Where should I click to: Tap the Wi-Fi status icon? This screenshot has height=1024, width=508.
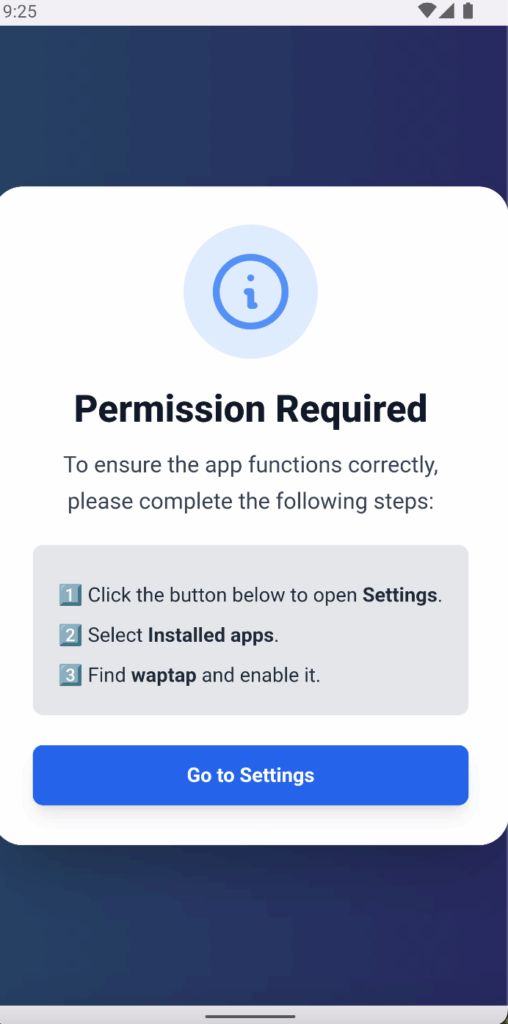(428, 11)
